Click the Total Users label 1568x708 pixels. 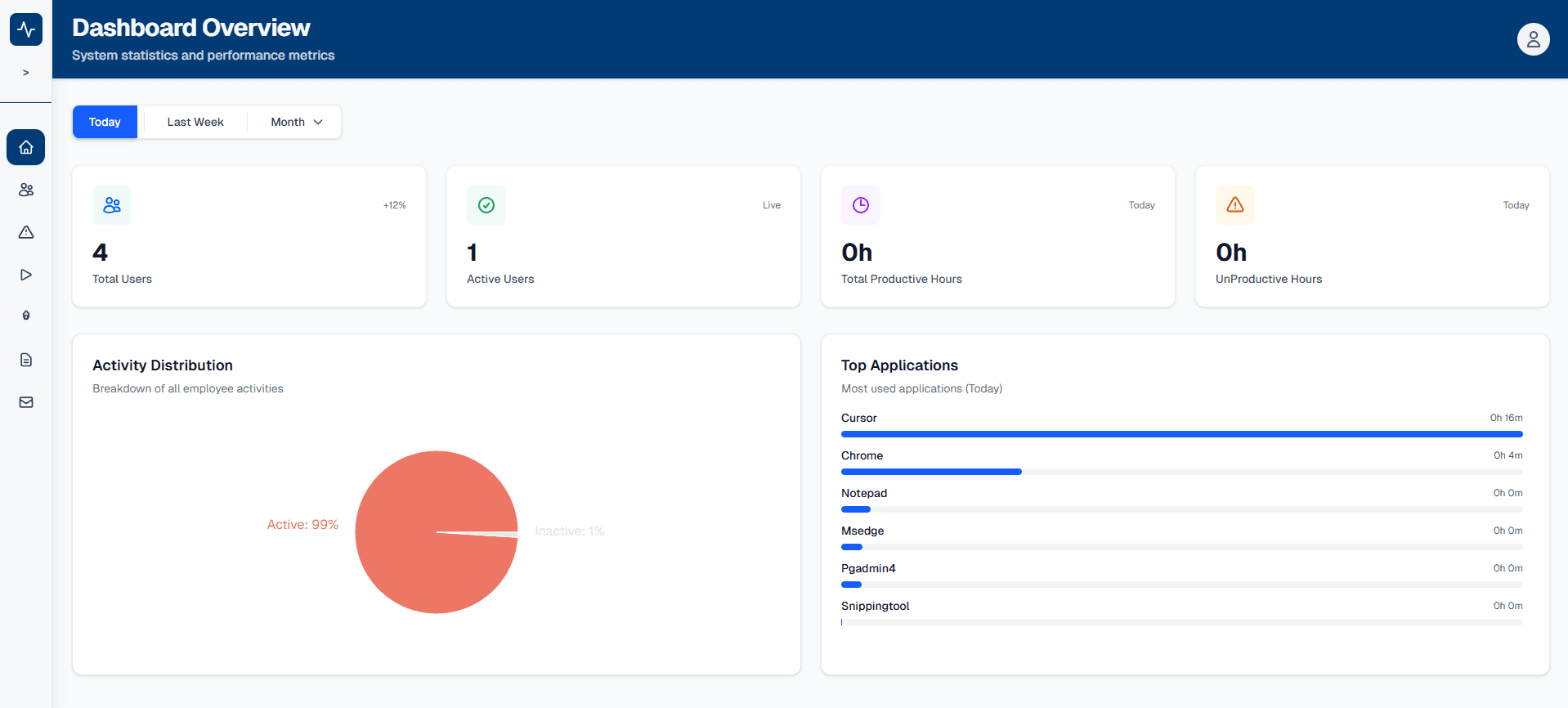click(122, 279)
